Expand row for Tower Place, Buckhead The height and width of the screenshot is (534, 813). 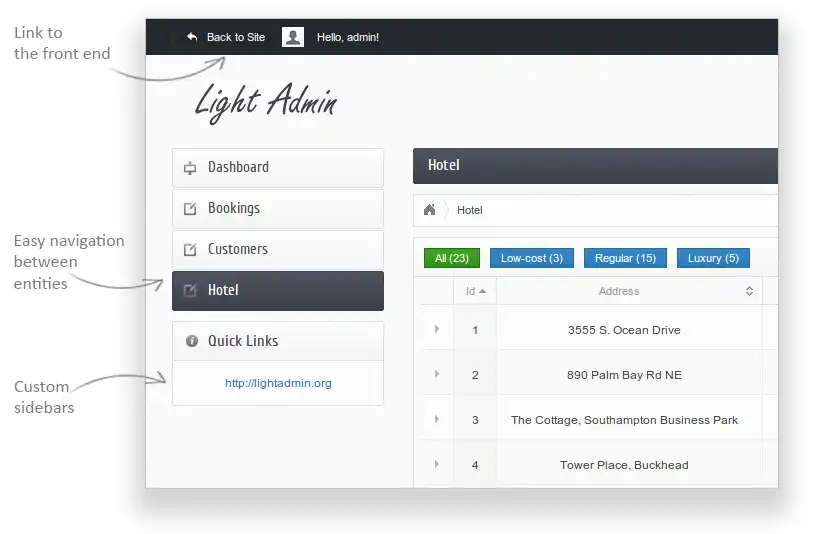[x=437, y=464]
